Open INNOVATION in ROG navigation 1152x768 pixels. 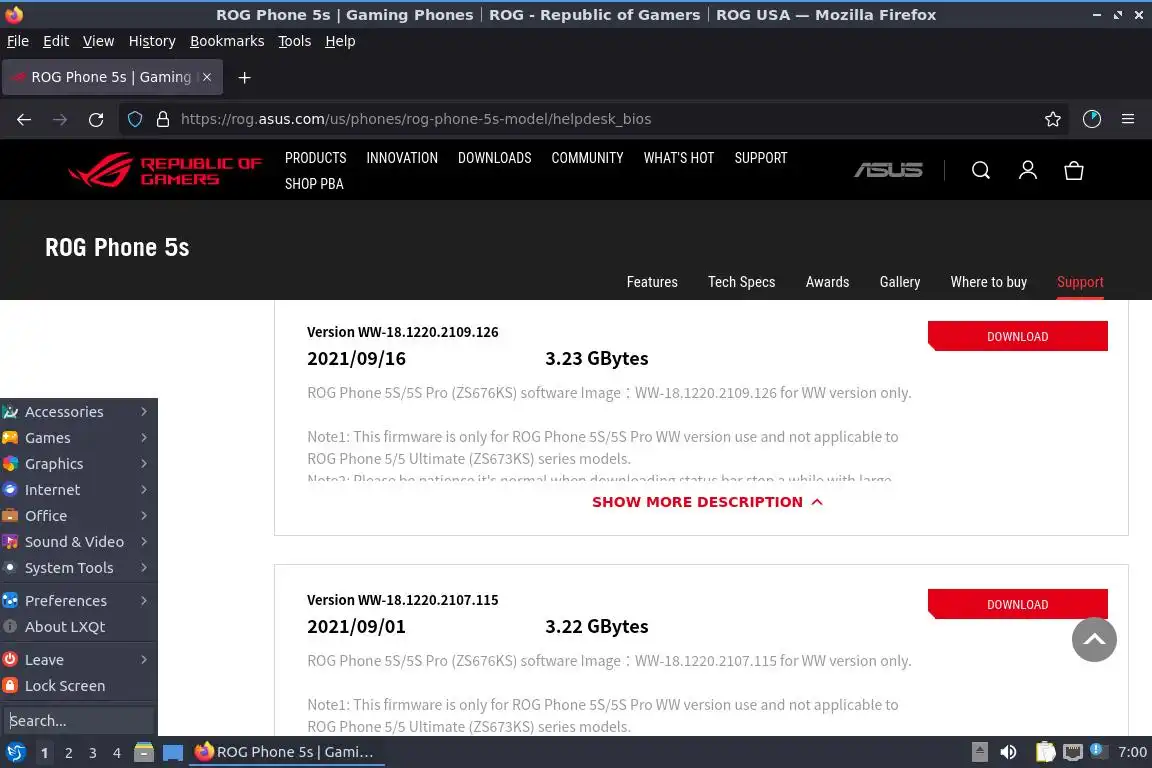402,158
